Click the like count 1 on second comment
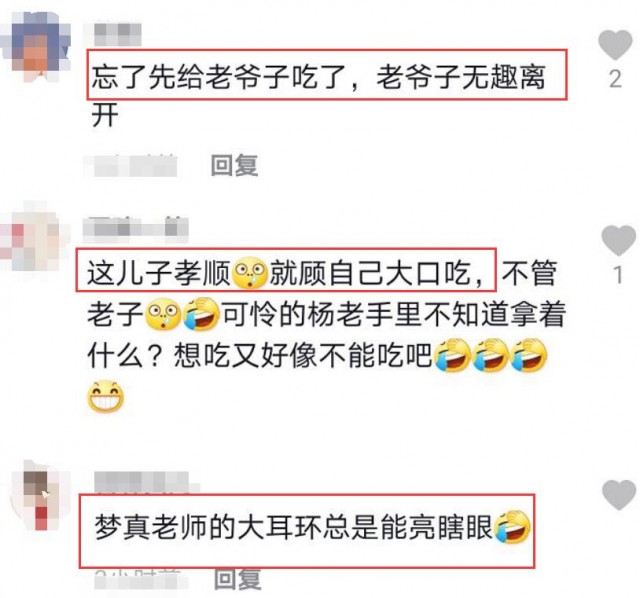This screenshot has height=598, width=640. [618, 274]
